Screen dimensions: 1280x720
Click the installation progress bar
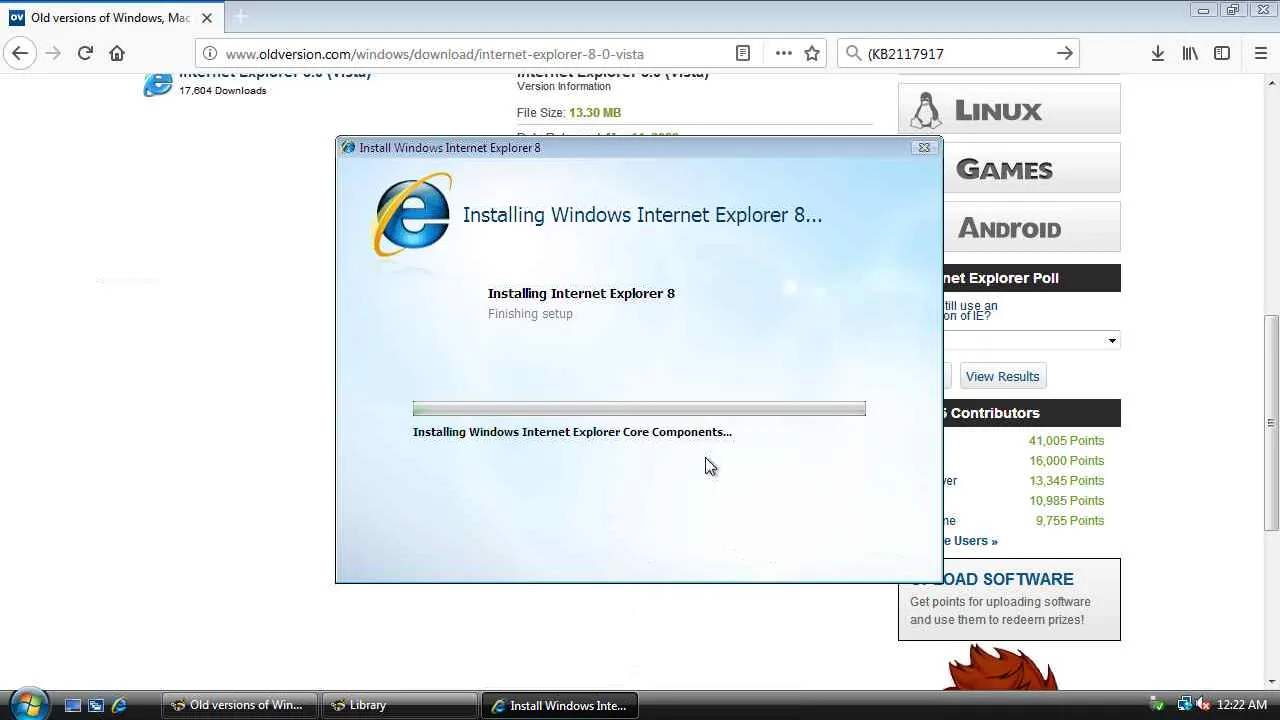point(639,408)
